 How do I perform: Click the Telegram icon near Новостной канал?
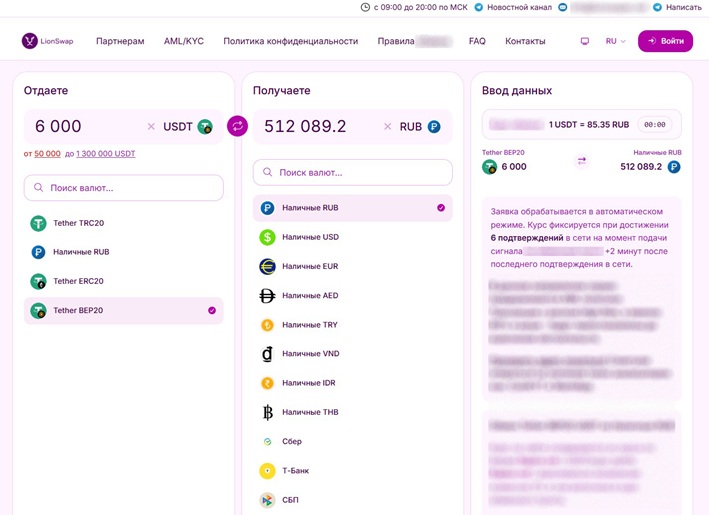[x=478, y=7]
